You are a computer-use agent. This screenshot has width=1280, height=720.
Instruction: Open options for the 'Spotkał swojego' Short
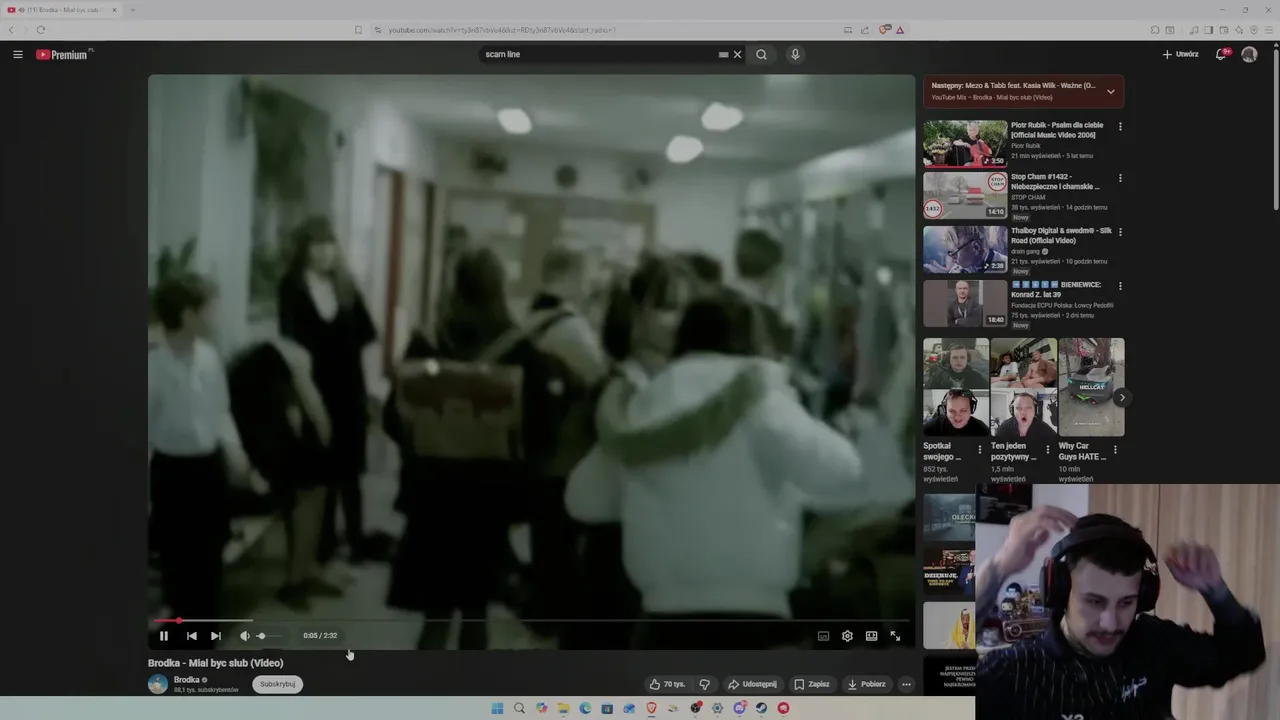980,450
